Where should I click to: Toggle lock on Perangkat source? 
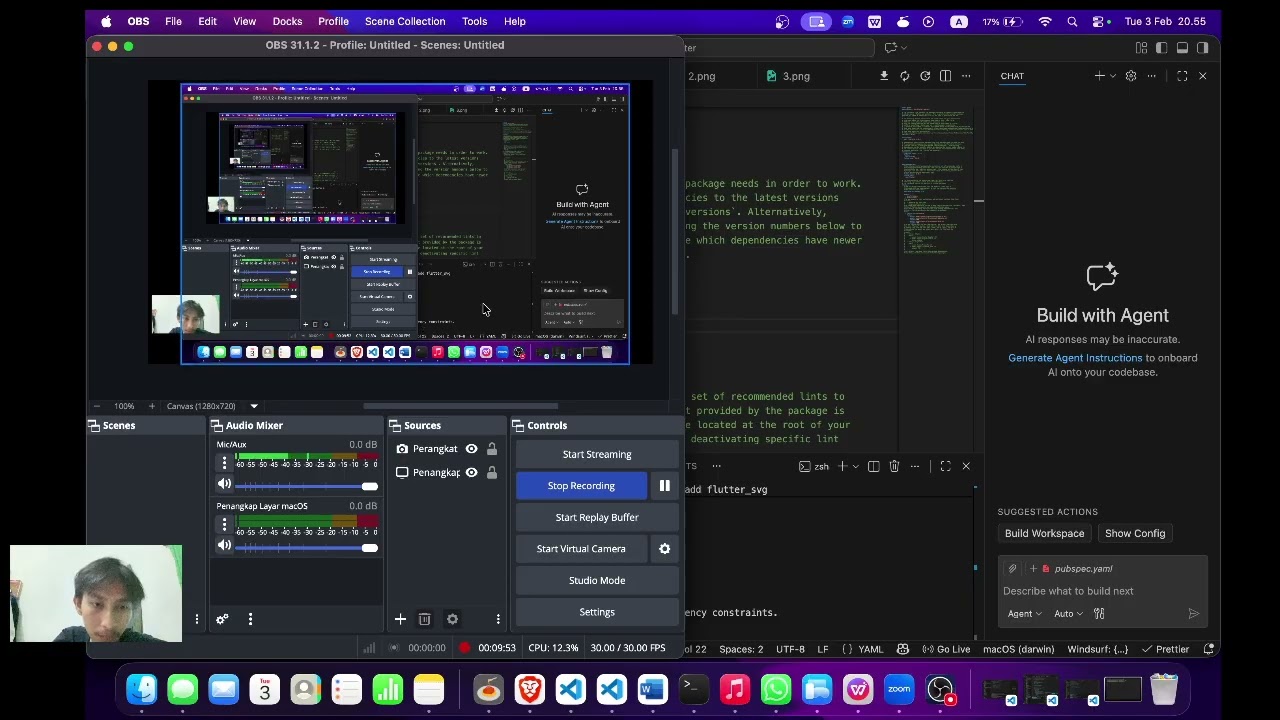click(x=492, y=449)
